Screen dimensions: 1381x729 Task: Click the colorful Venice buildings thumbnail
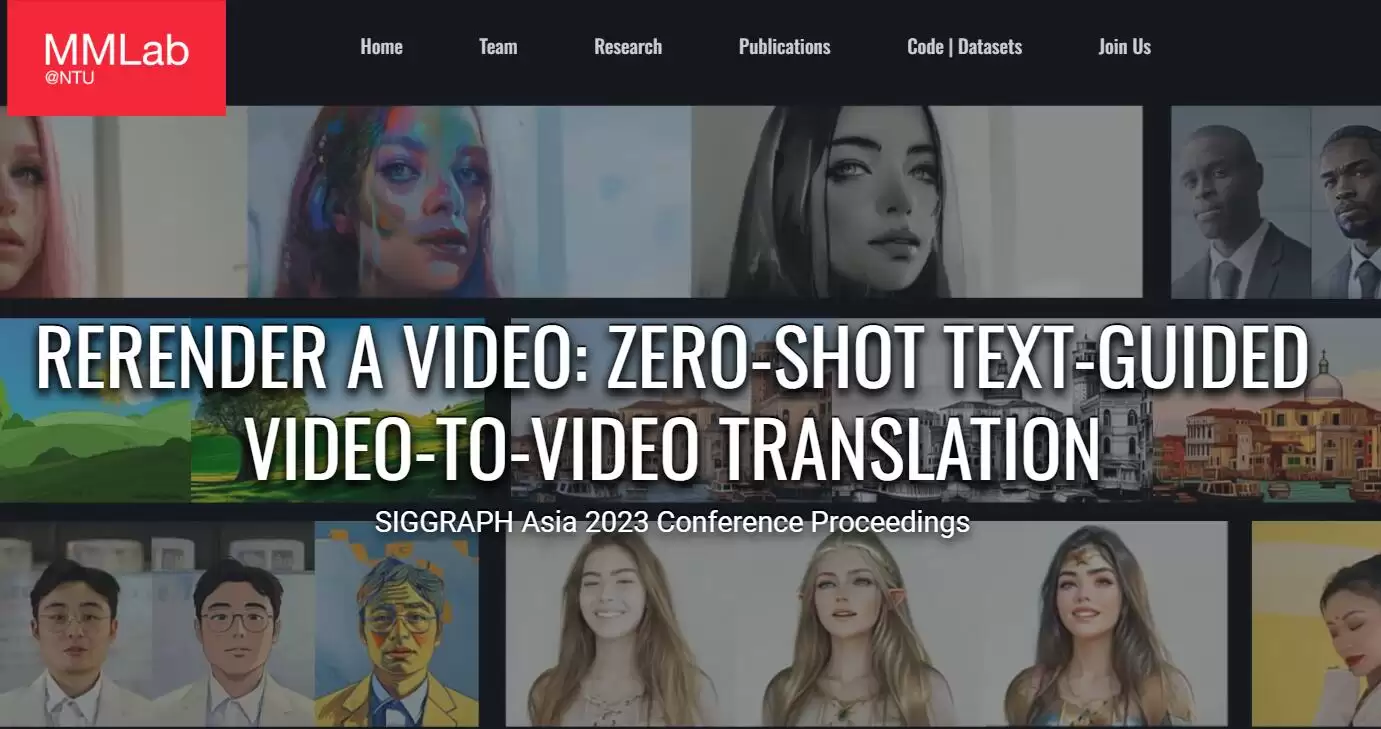[1266, 410]
